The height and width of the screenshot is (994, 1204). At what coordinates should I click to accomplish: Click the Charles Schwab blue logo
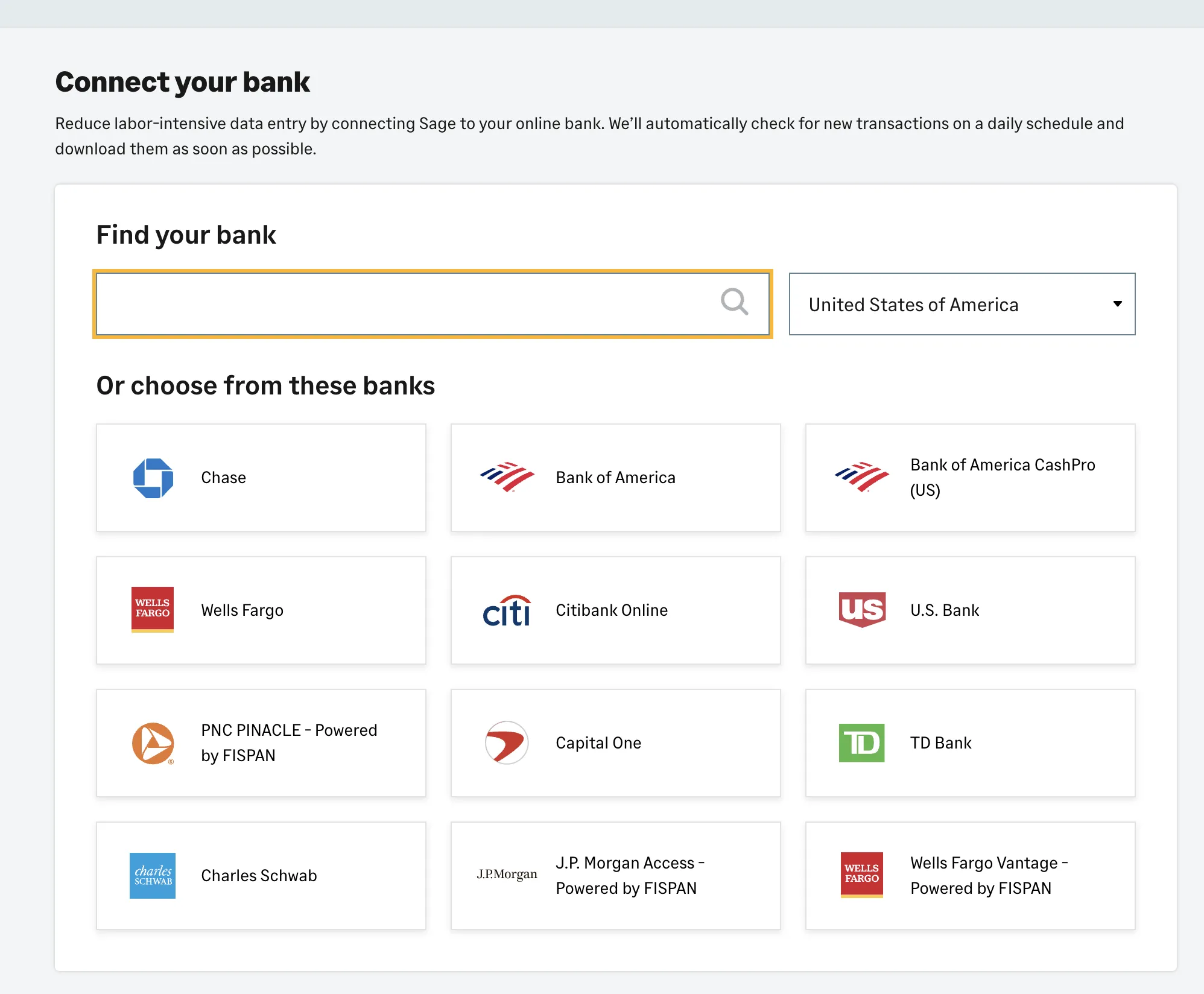pos(153,876)
